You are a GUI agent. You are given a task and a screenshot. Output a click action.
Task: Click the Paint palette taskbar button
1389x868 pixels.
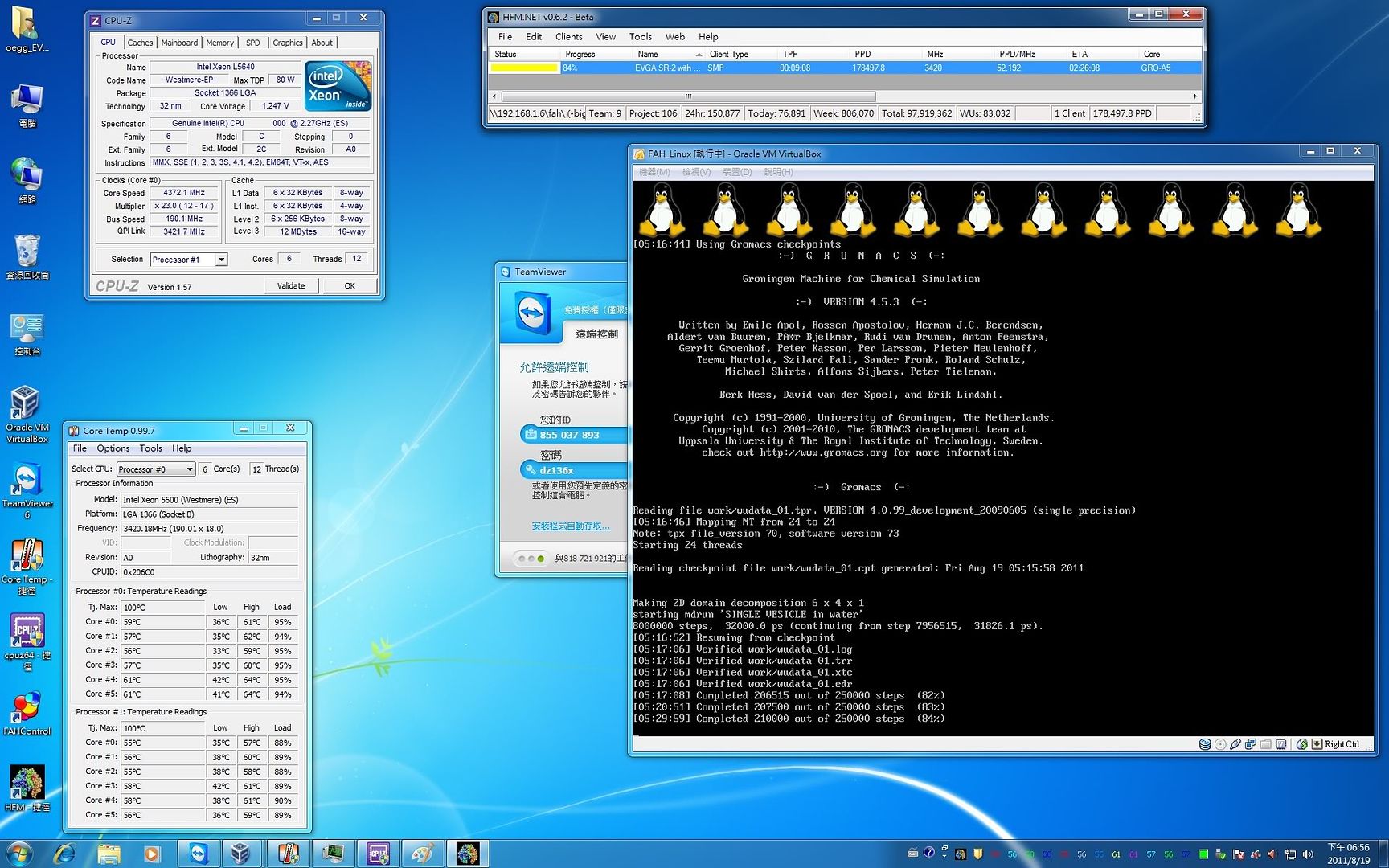[423, 854]
